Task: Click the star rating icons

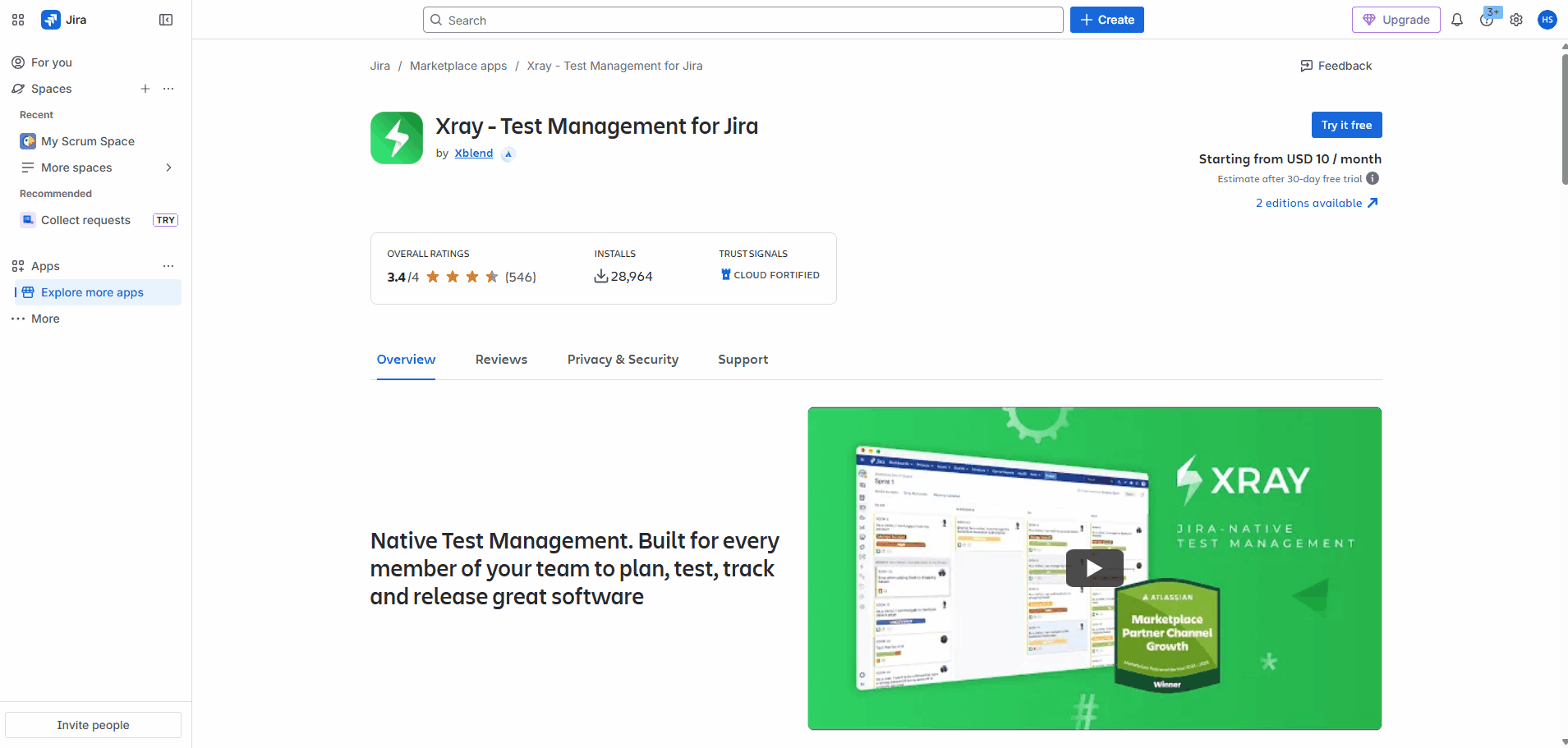Action: pos(462,277)
